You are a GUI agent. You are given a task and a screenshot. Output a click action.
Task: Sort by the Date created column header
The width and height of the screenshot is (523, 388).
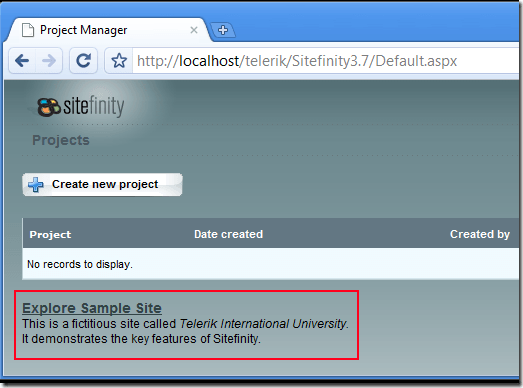(228, 234)
